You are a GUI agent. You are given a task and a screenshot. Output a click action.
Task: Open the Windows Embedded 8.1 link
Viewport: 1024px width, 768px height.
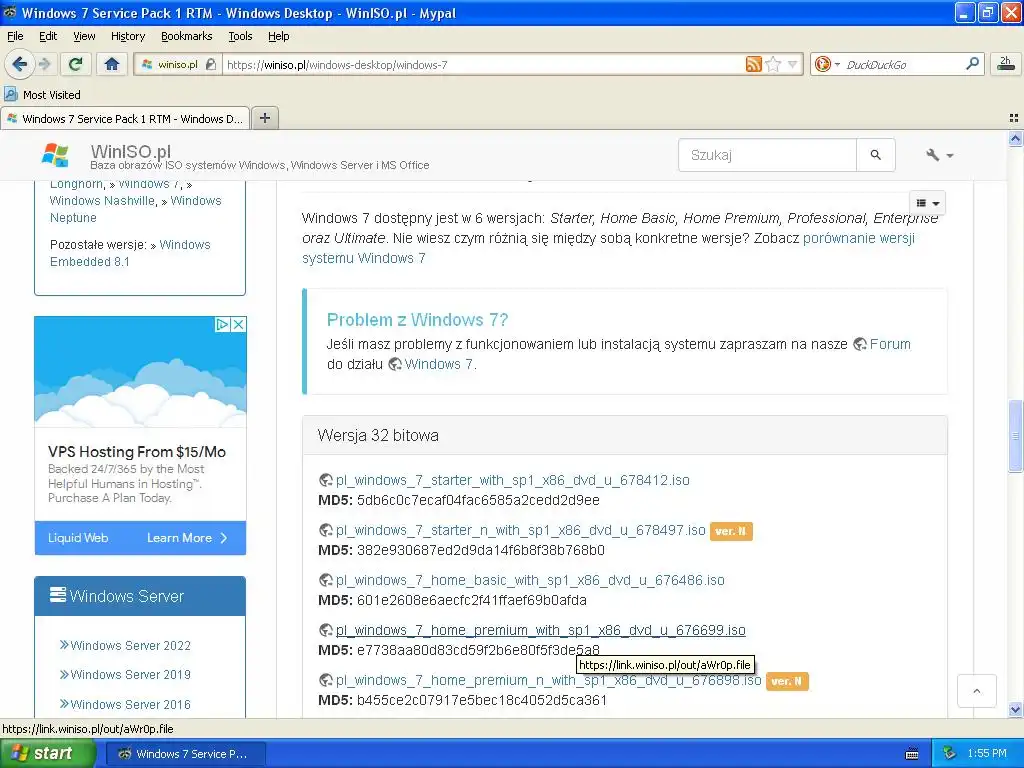[130, 253]
